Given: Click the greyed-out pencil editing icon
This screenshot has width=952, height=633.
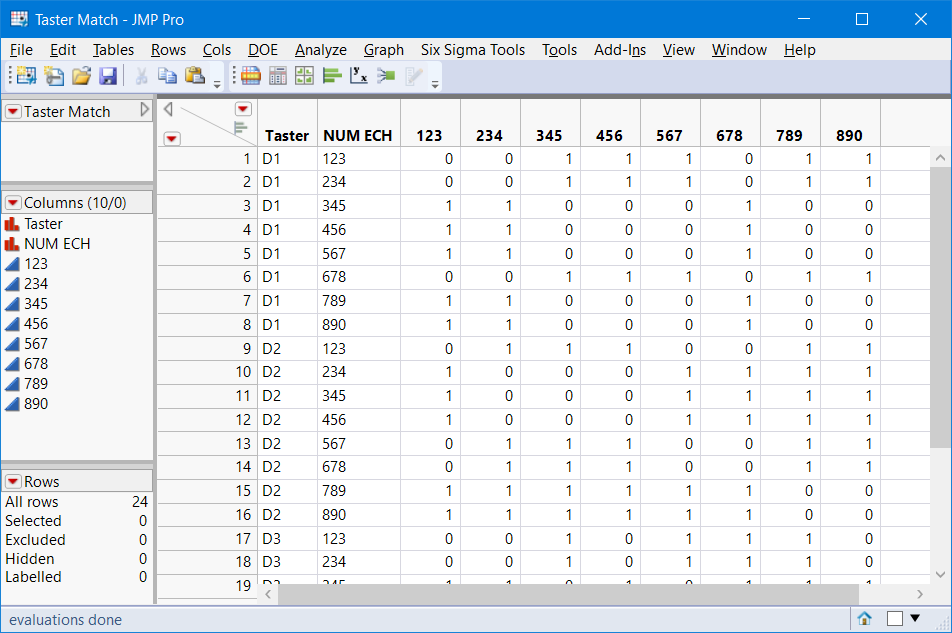Looking at the screenshot, I should 413,76.
